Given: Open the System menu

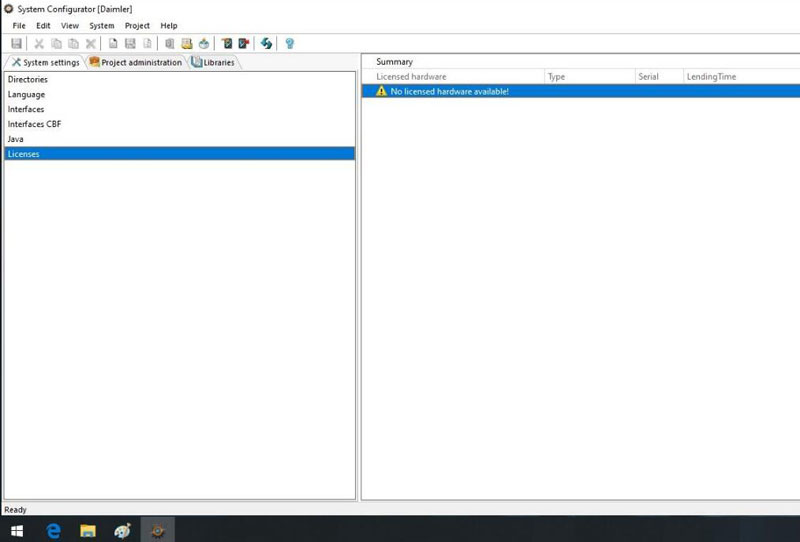Looking at the screenshot, I should click(102, 26).
